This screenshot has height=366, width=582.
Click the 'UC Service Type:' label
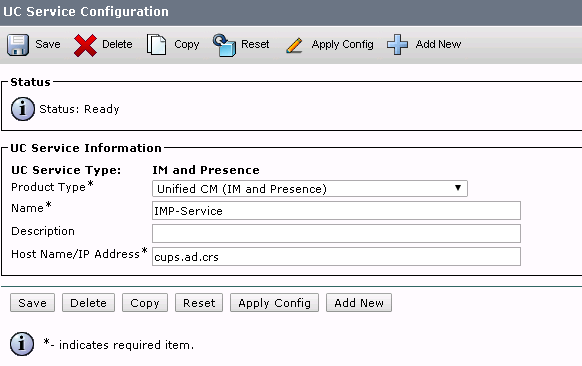pyautogui.click(x=66, y=170)
